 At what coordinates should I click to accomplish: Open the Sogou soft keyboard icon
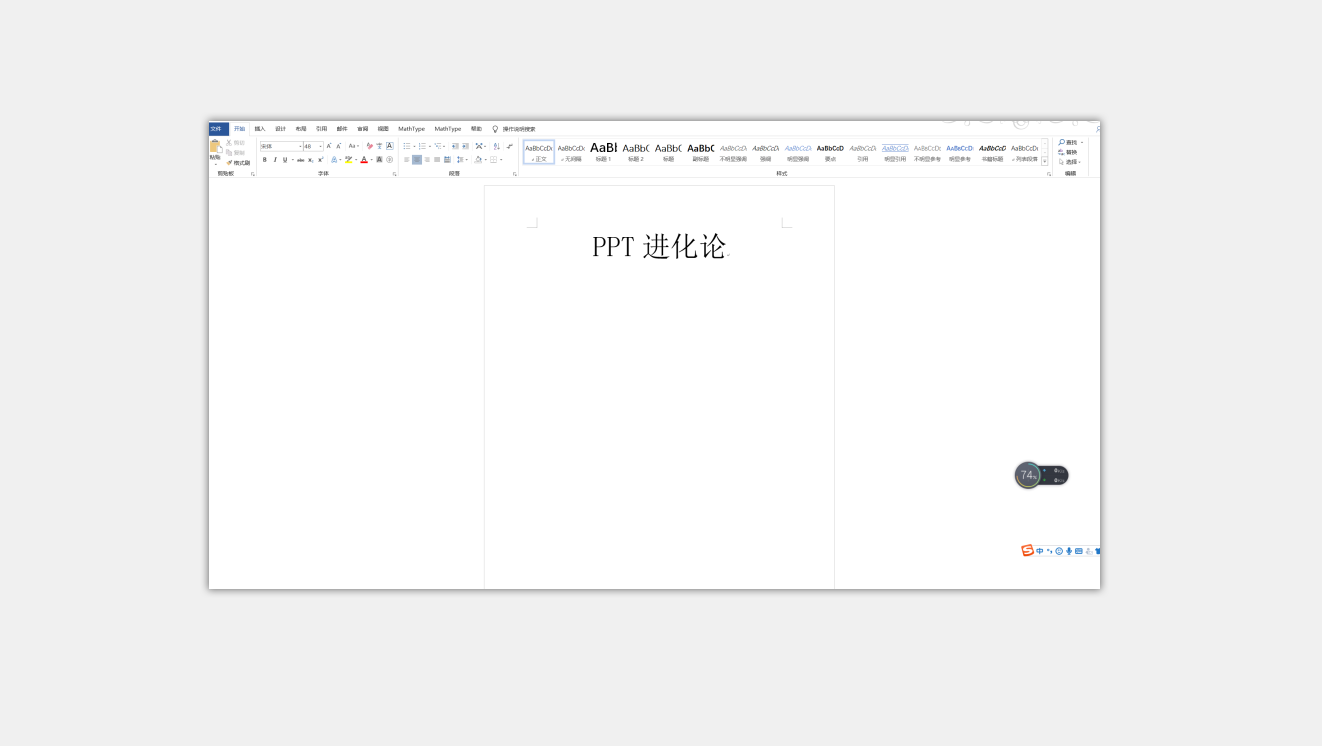point(1079,551)
